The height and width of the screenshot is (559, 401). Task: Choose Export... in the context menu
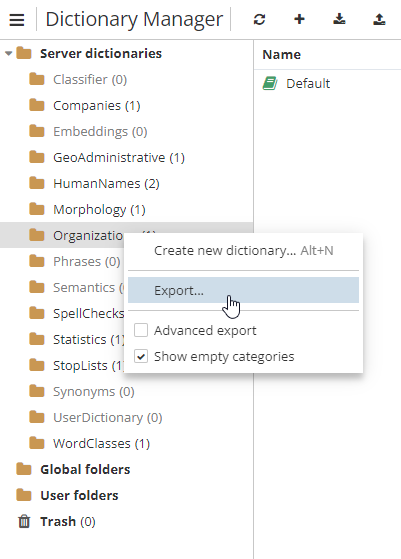243,290
